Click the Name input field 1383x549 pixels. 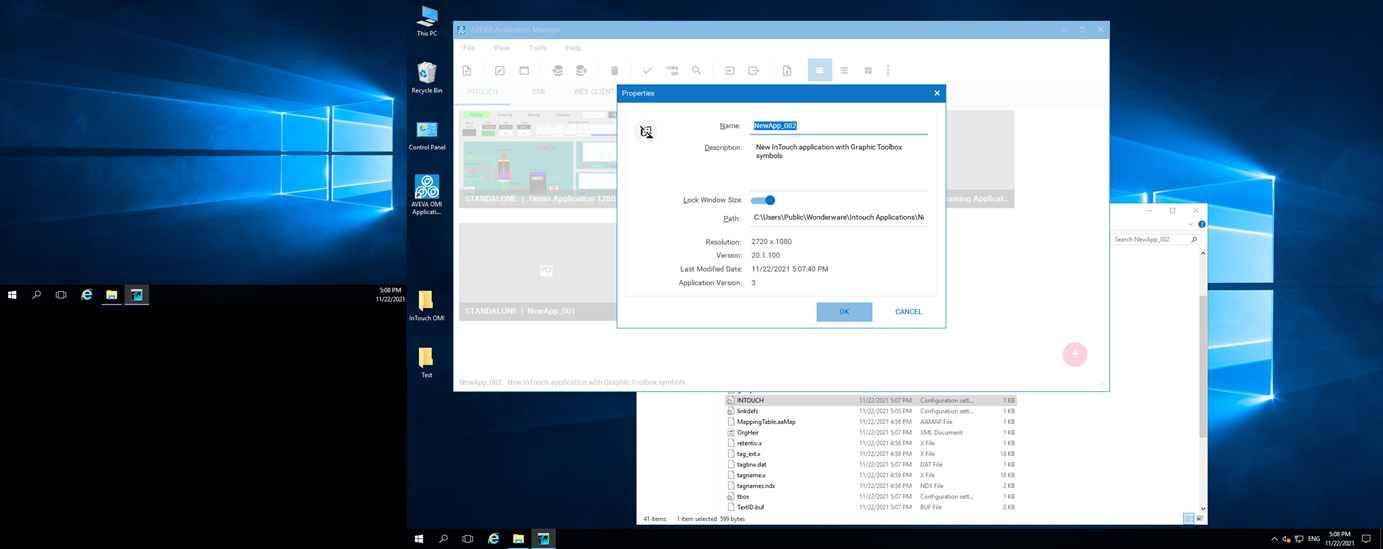point(839,126)
